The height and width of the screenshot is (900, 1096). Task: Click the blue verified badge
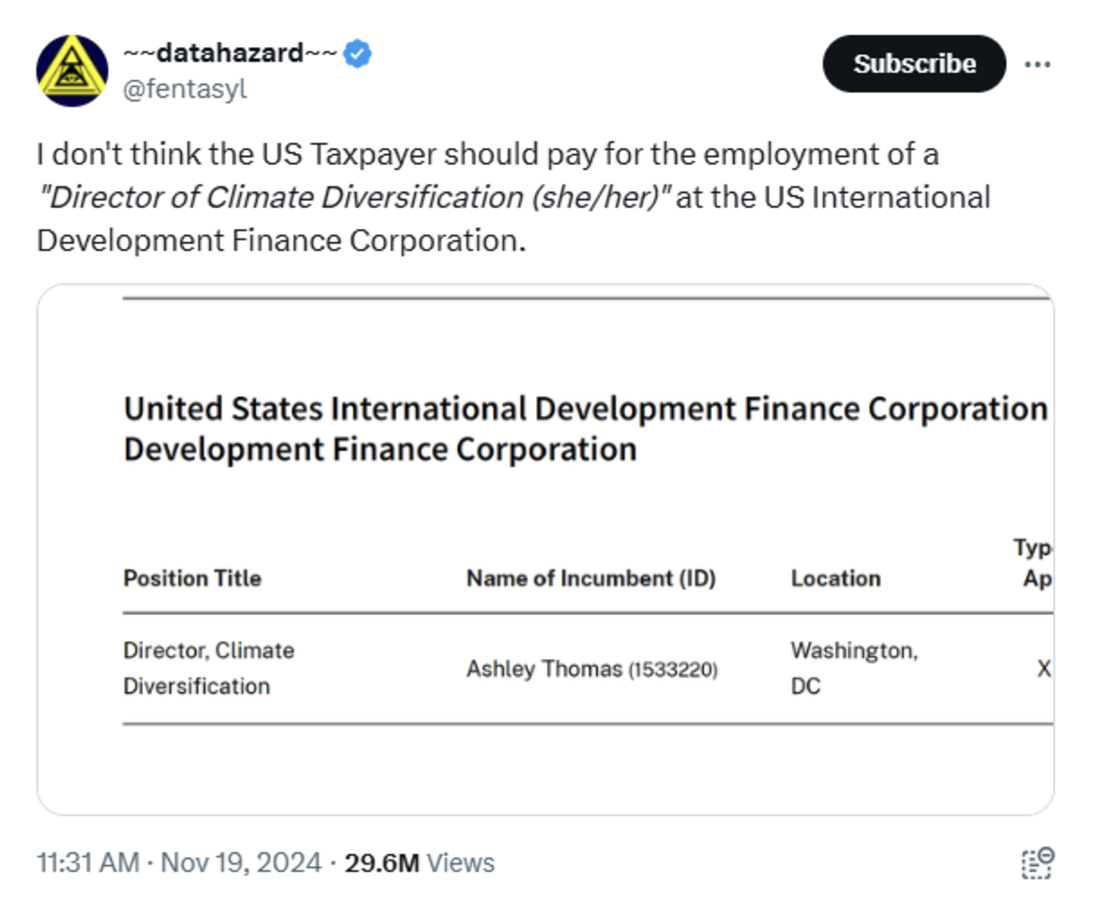click(x=358, y=54)
